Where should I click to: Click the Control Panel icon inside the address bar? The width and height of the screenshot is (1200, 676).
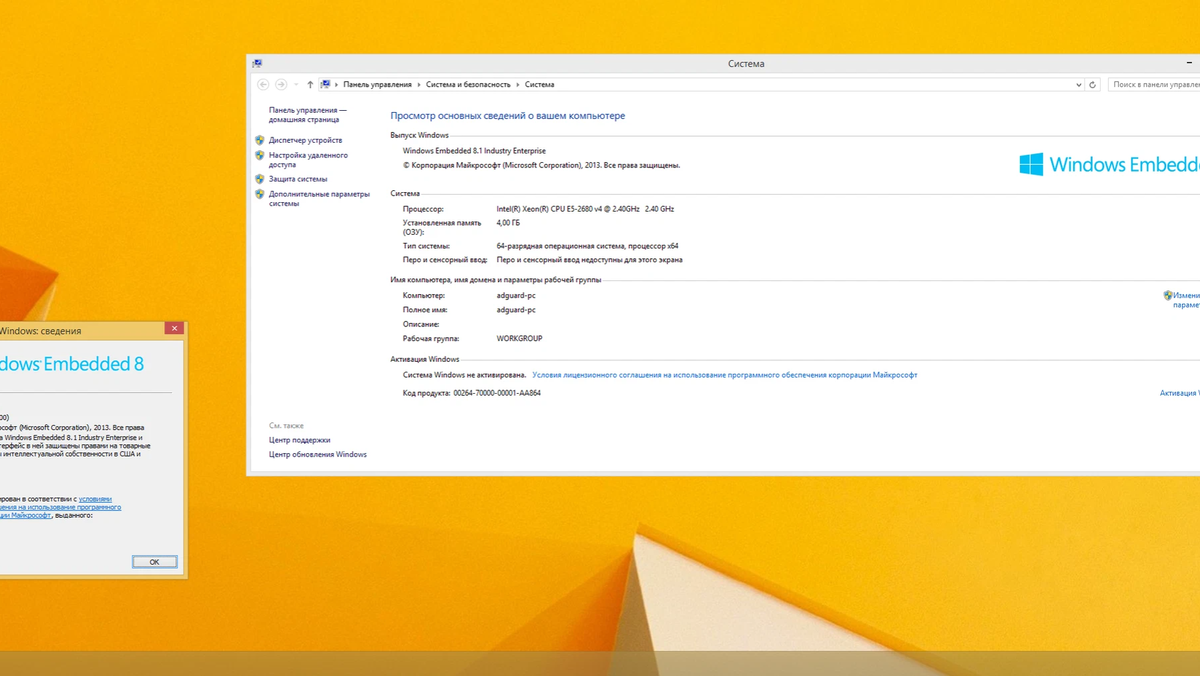tap(324, 84)
